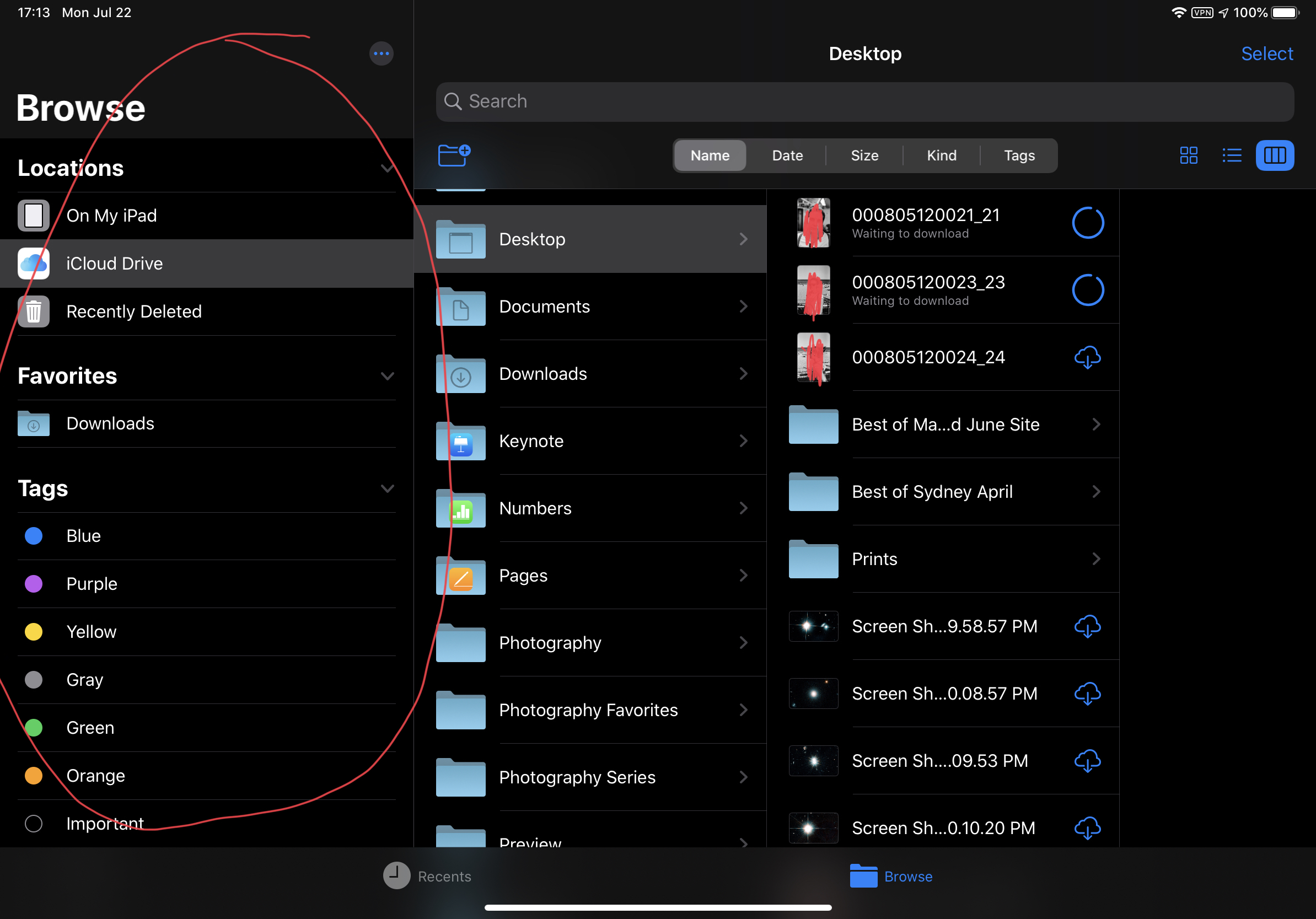Sort files by Date
This screenshot has height=919, width=1316.
[787, 155]
